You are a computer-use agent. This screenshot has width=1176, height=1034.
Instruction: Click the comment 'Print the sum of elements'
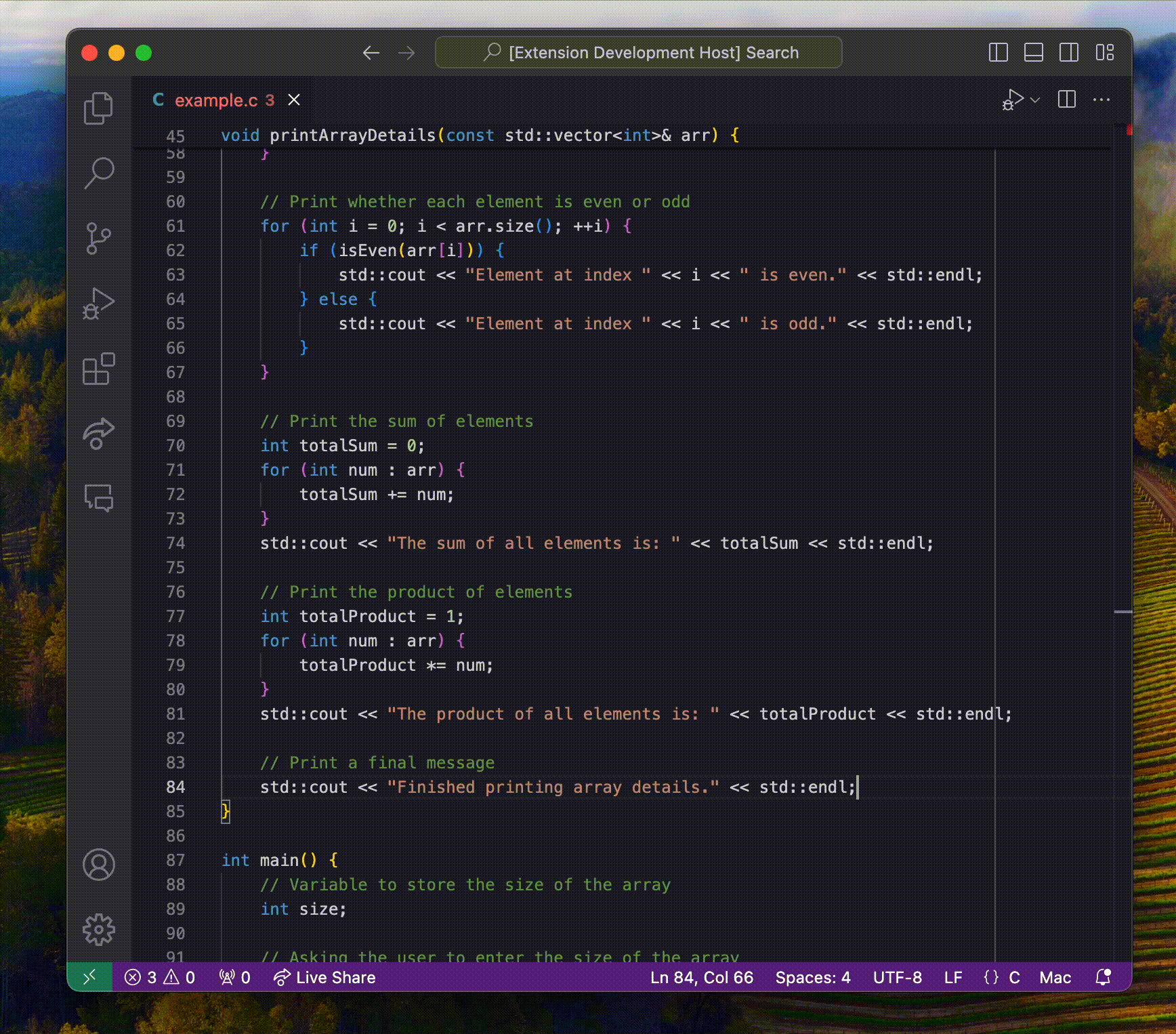click(x=397, y=421)
